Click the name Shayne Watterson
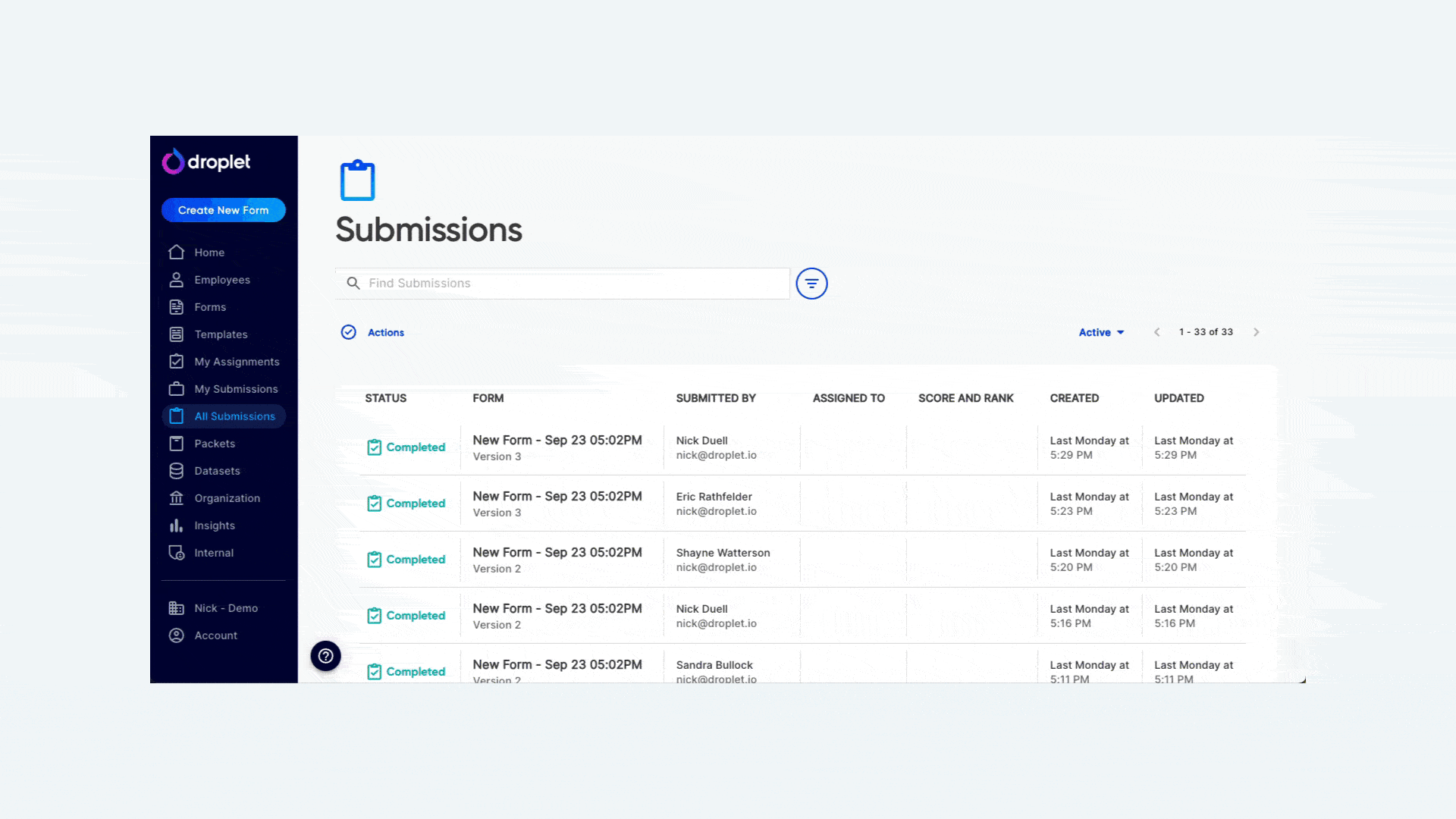The image size is (1456, 819). [x=723, y=553]
